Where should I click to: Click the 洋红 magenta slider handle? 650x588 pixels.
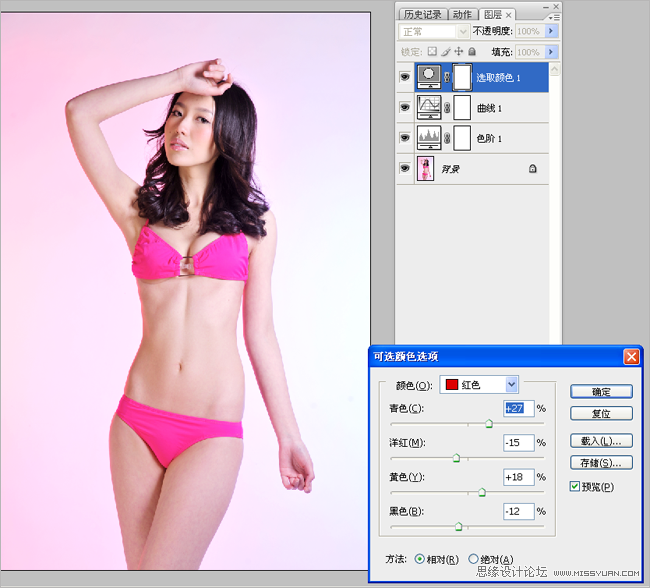456,458
